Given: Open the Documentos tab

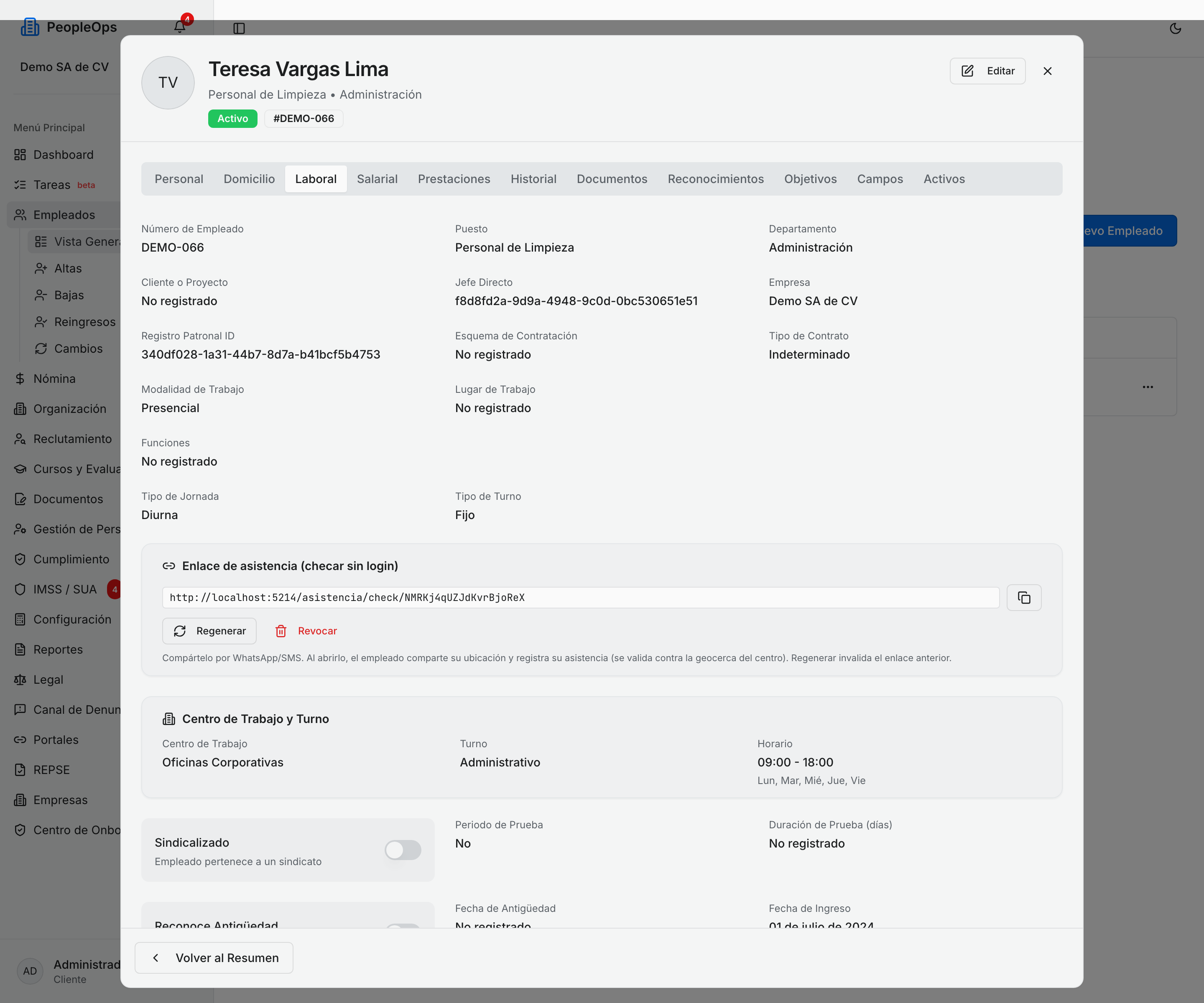Looking at the screenshot, I should 612,179.
